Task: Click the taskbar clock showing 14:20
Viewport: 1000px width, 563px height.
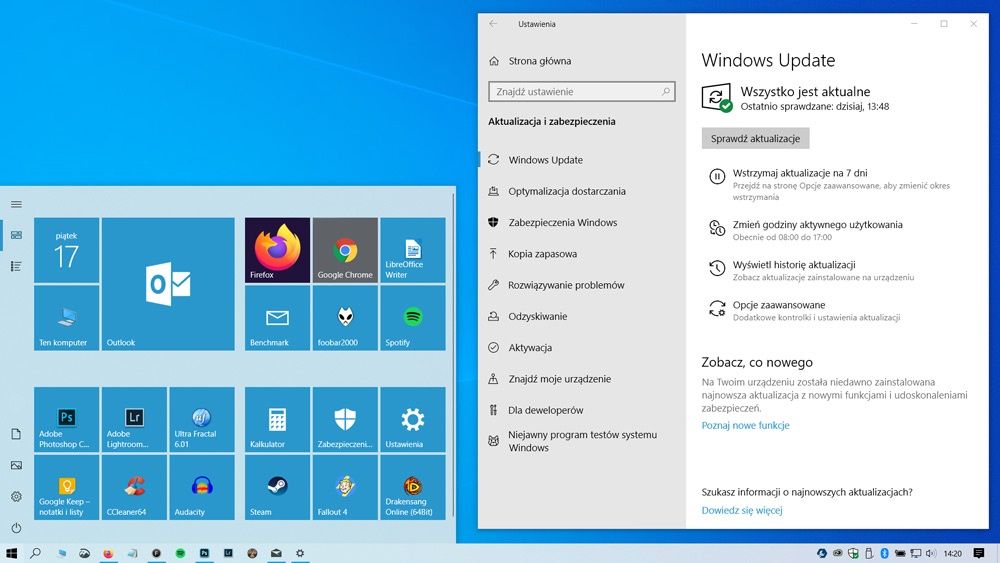Action: (953, 553)
